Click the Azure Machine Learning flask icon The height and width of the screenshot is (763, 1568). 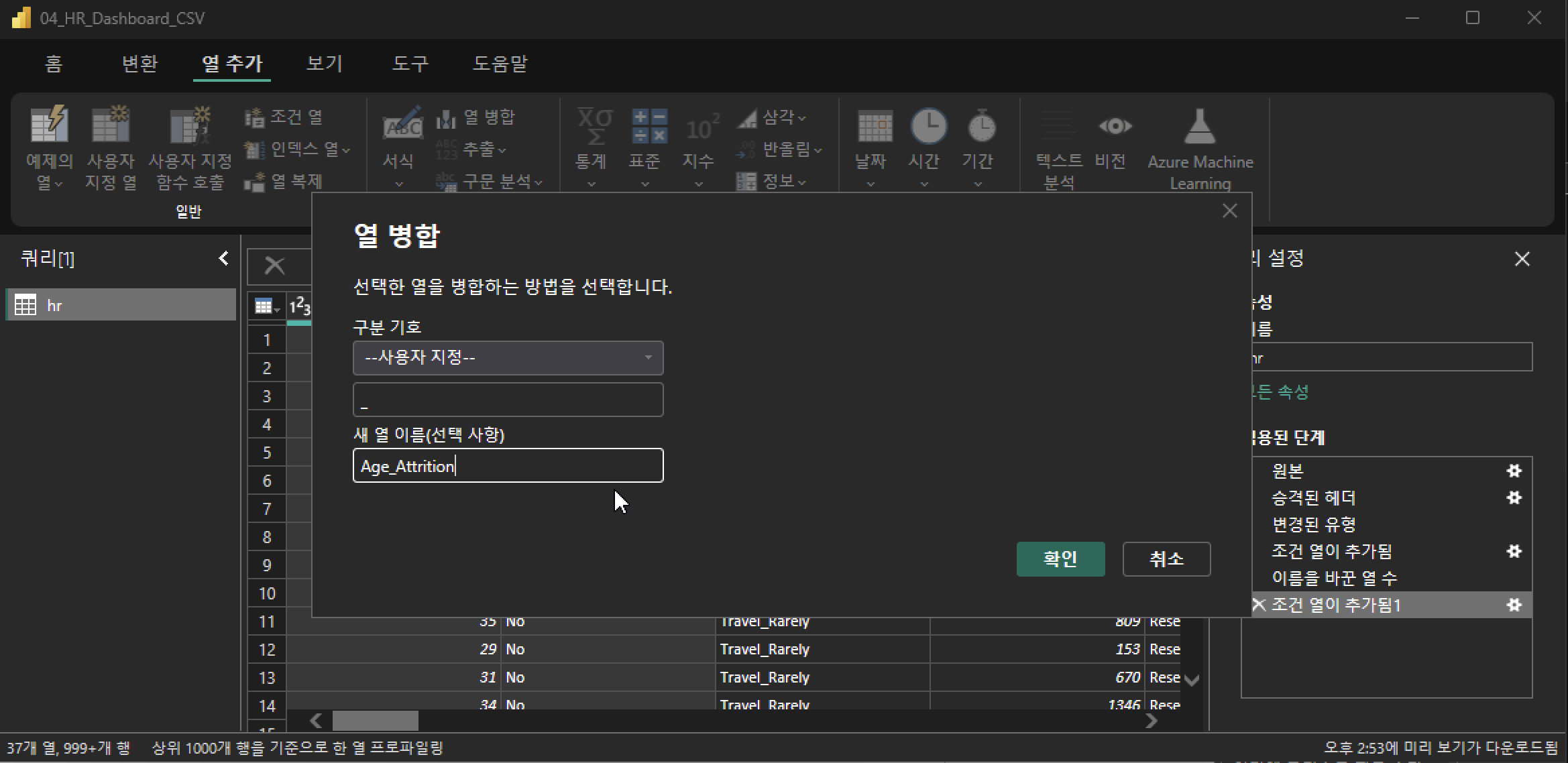pyautogui.click(x=1199, y=126)
